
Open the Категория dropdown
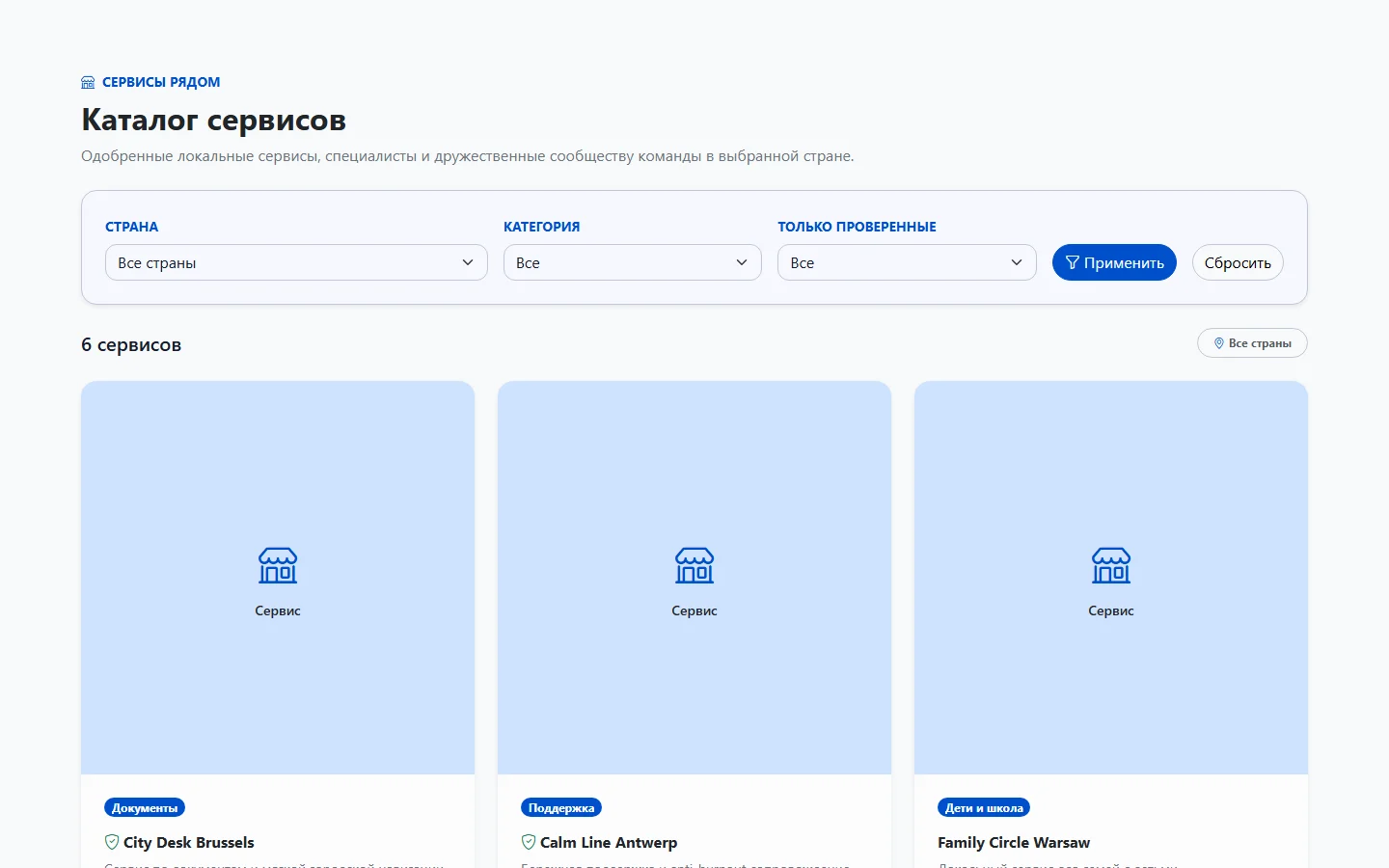(633, 262)
